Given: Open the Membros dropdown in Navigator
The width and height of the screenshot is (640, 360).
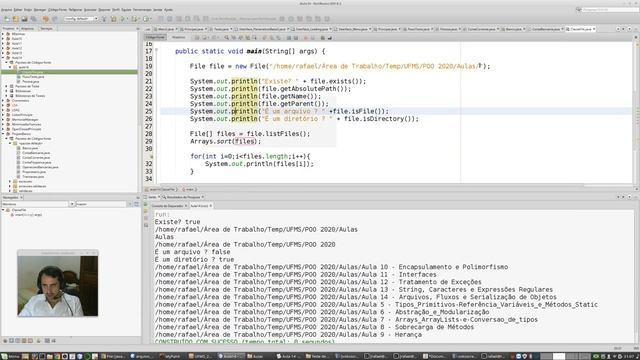Looking at the screenshot, I should [x=72, y=204].
